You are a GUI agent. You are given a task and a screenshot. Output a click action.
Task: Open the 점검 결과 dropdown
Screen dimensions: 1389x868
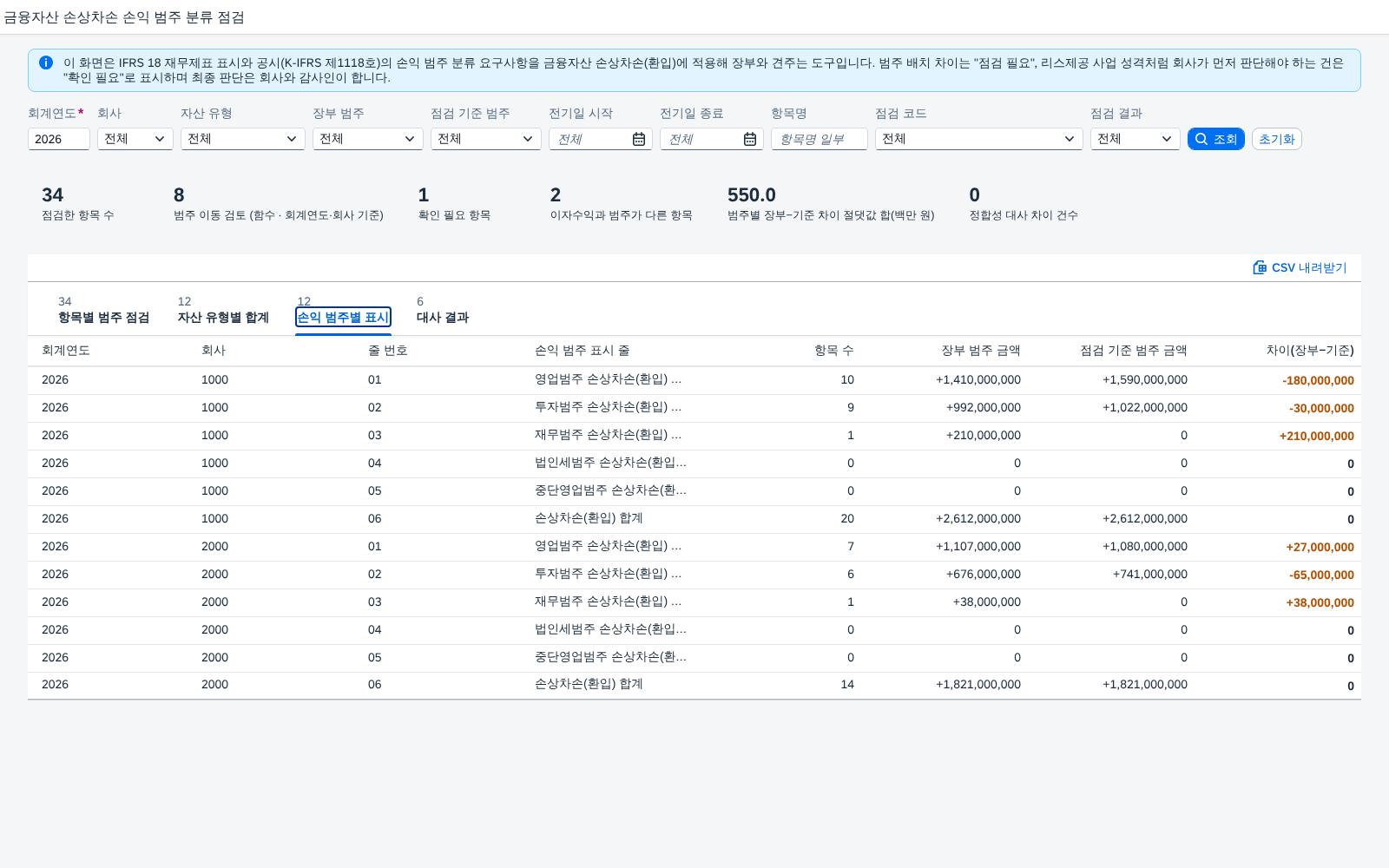tap(1136, 139)
